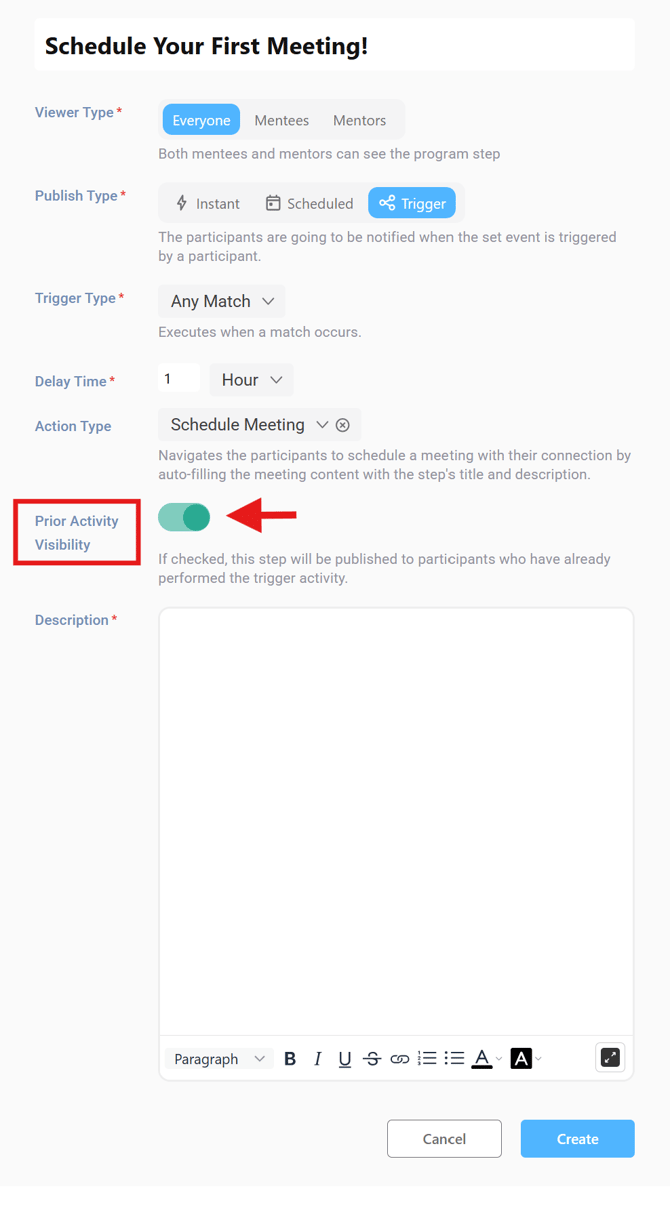Click the Delay Time input field
670x1220 pixels.
(178, 377)
